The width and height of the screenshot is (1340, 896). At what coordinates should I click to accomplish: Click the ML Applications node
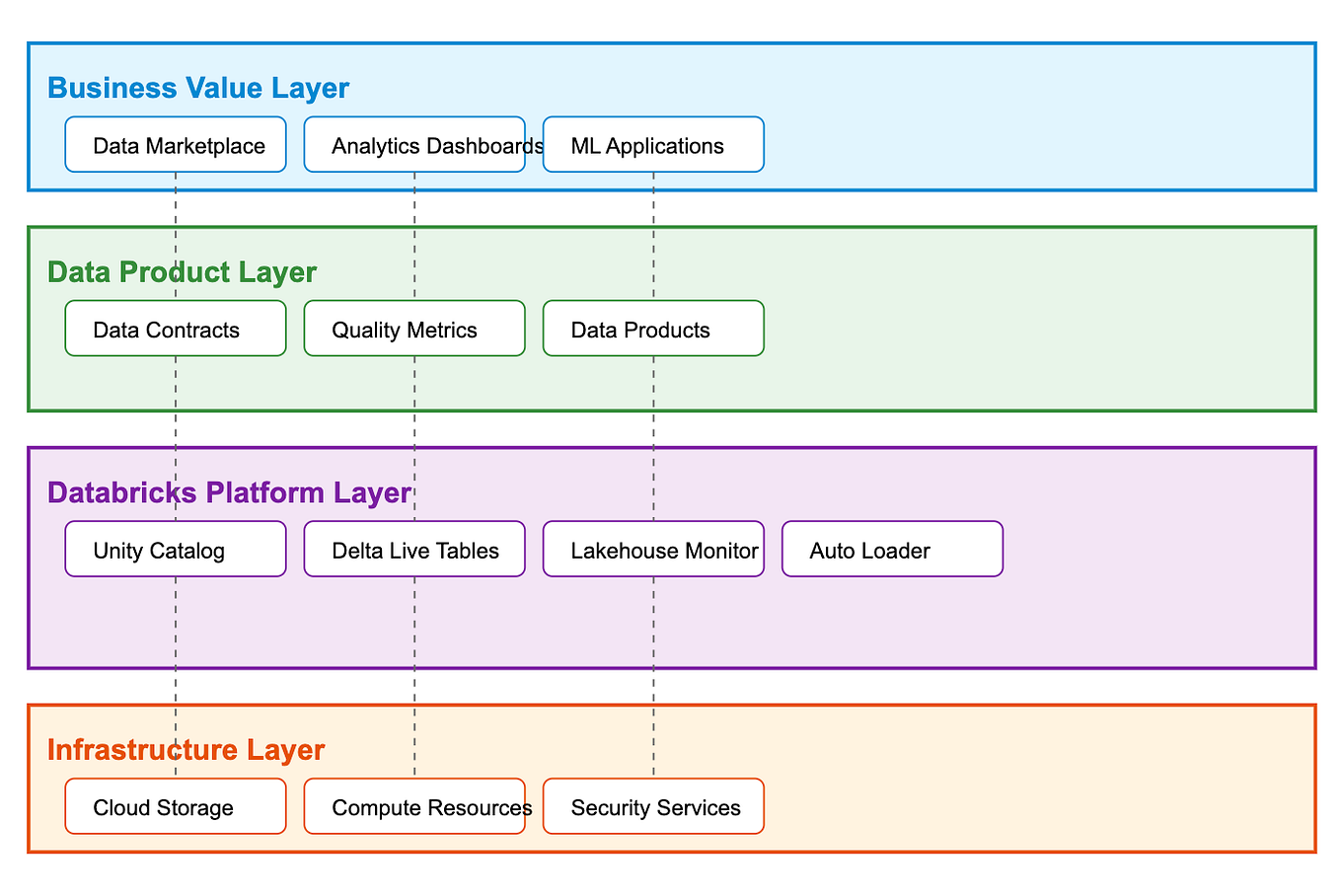coord(653,145)
